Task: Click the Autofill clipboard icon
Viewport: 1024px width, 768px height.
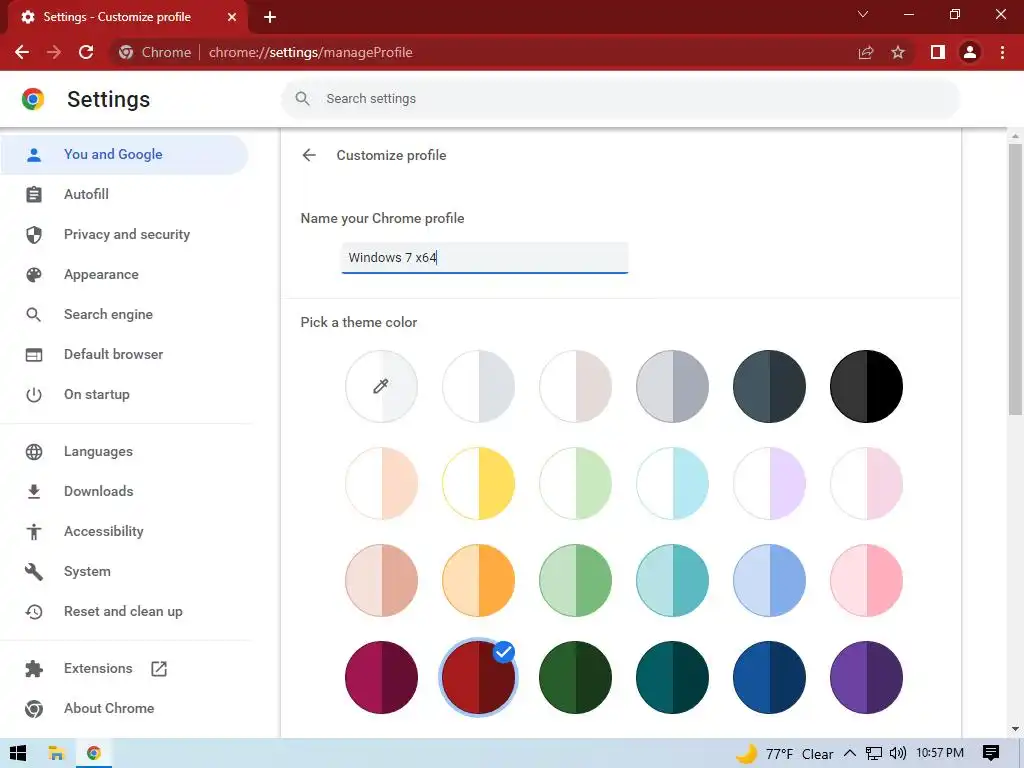Action: [x=34, y=195]
